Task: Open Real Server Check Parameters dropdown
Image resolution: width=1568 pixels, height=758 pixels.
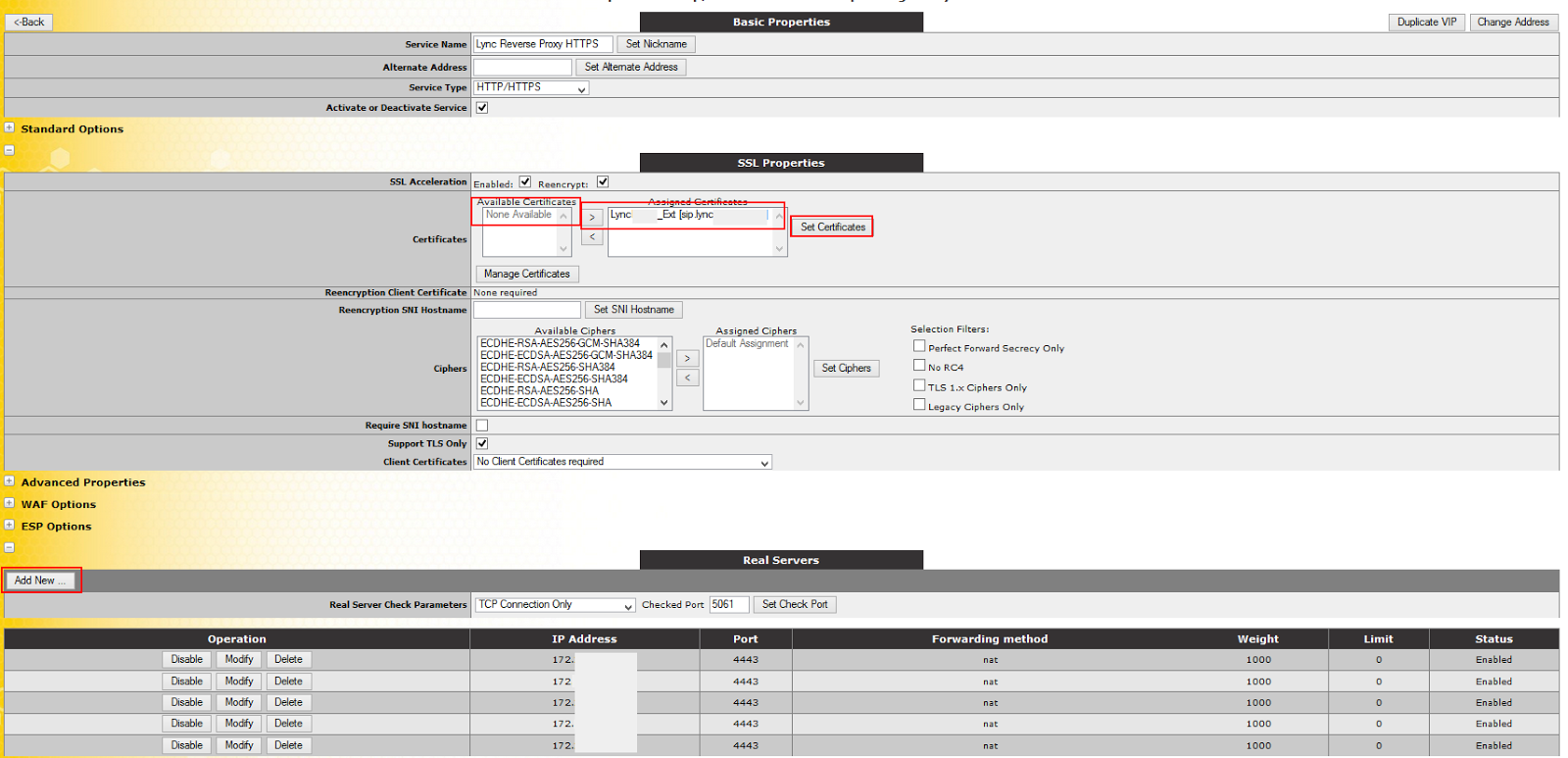Action: click(555, 605)
